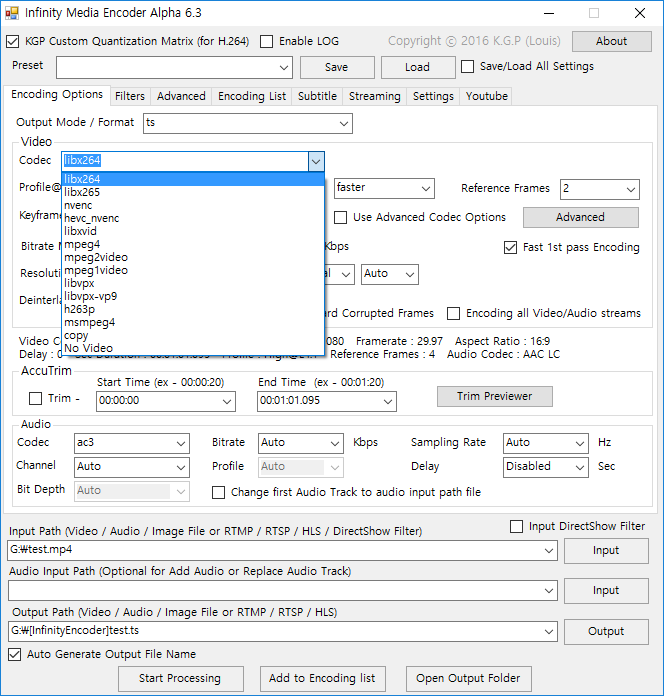
Task: Select libx265 from the codec list
Action: pyautogui.click(x=82, y=192)
